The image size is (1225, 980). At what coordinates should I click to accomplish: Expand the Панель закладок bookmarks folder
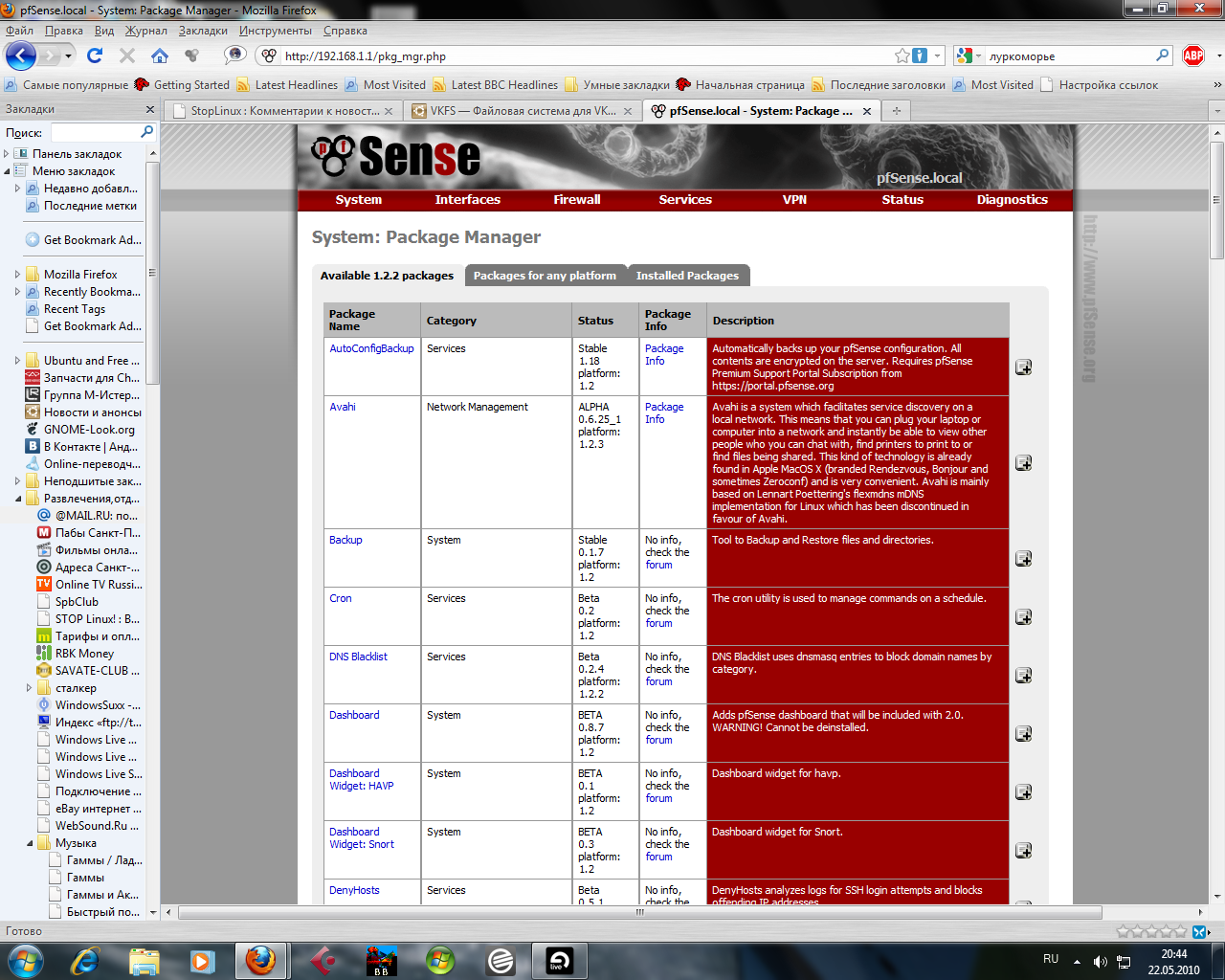coord(7,154)
